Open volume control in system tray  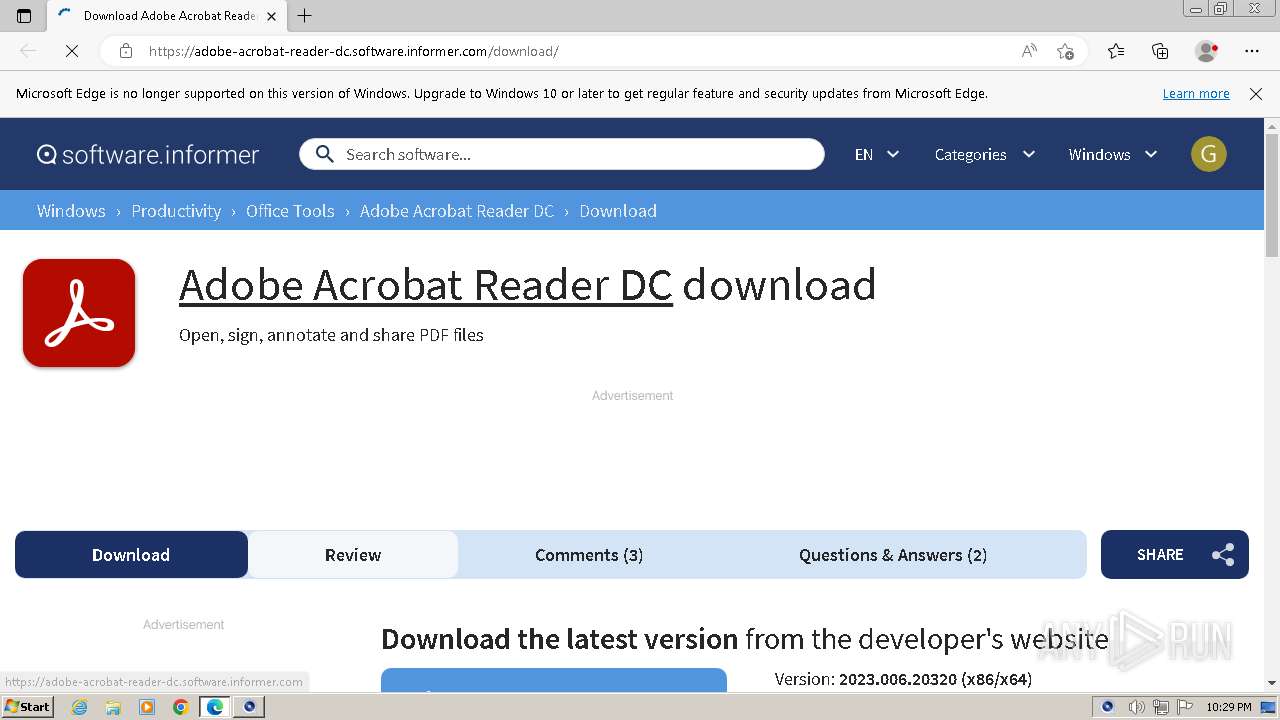click(x=1137, y=707)
